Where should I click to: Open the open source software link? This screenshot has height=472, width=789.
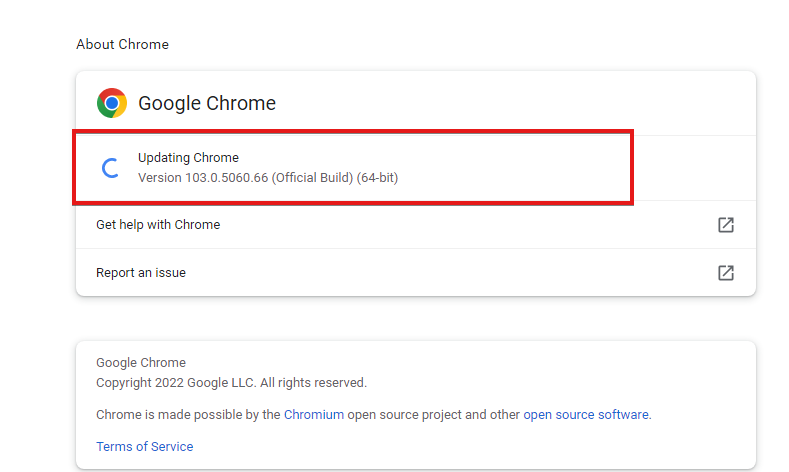586,415
